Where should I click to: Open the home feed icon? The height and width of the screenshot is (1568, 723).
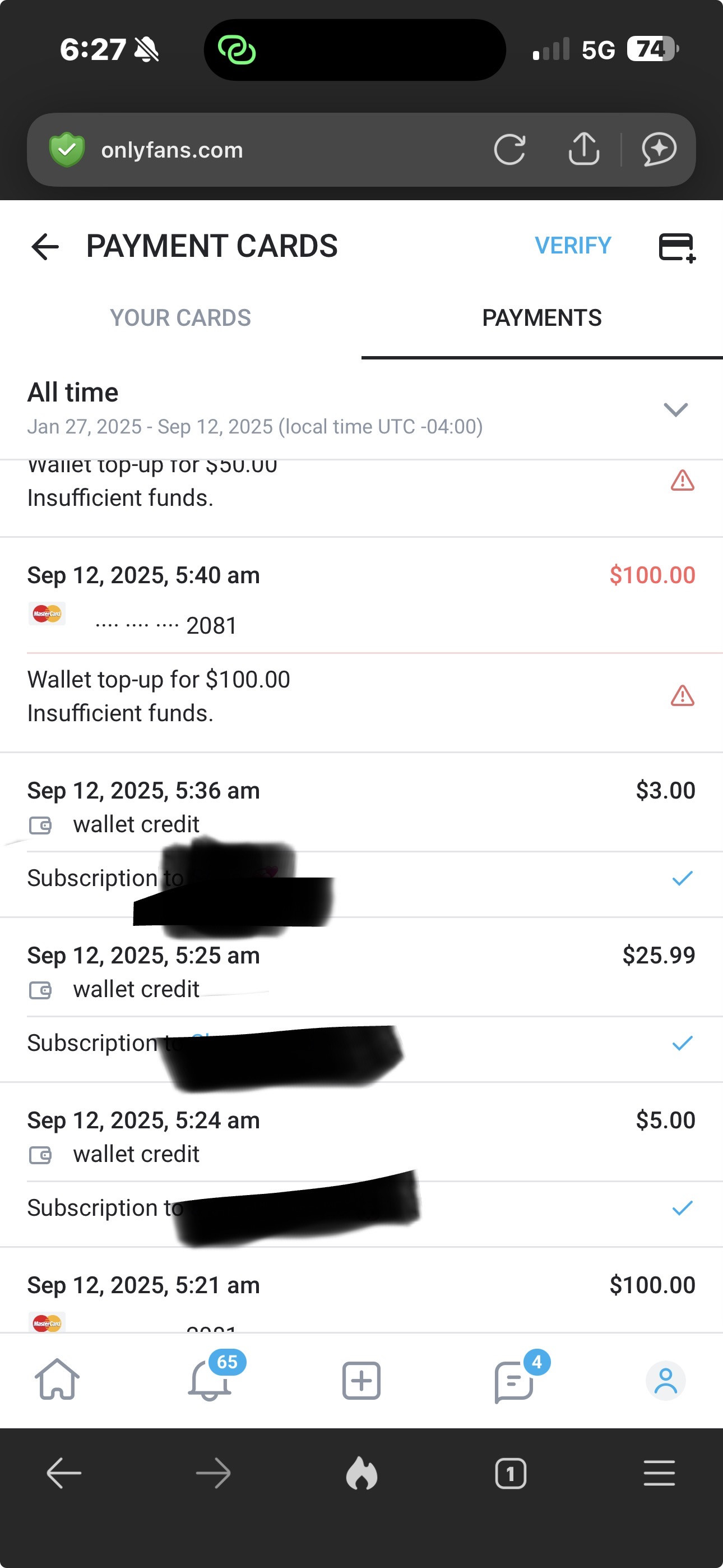[x=57, y=1380]
